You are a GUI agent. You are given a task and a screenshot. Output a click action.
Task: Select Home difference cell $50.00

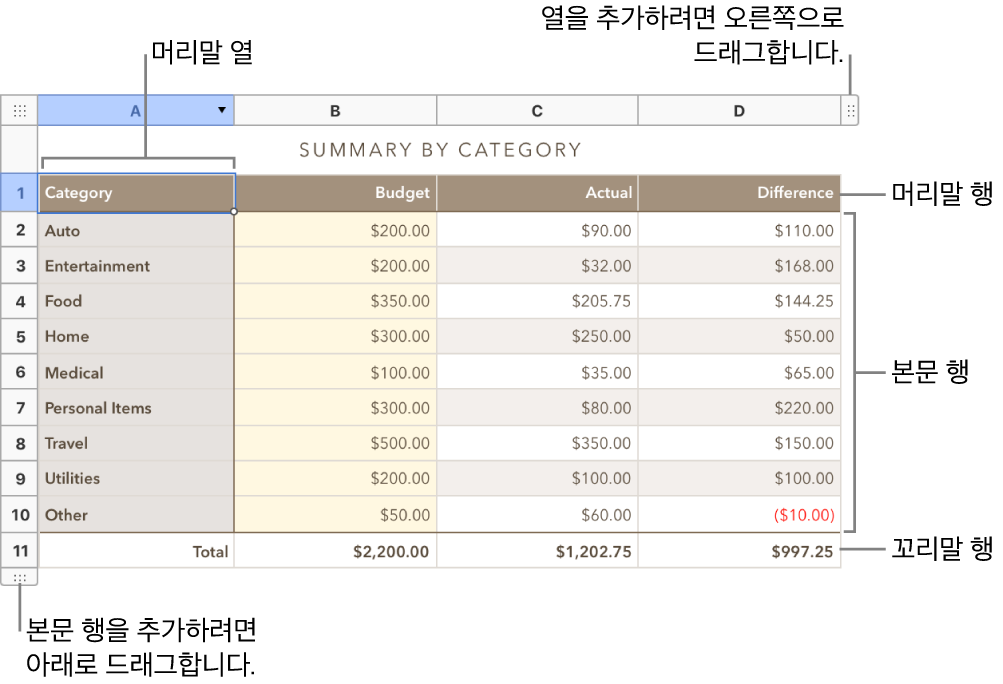[739, 337]
